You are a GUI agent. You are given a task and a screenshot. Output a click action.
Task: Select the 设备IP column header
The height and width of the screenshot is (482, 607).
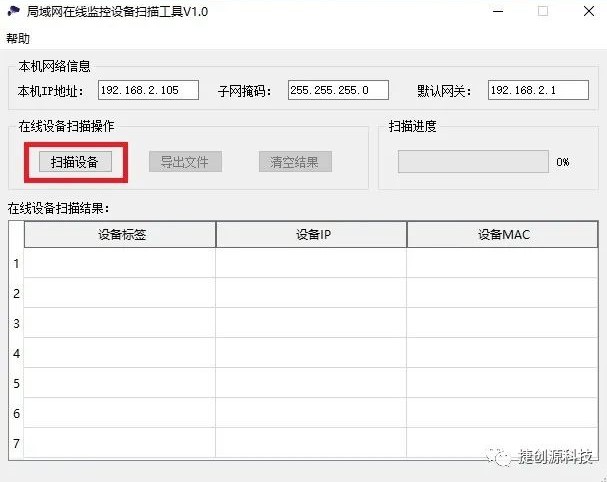click(311, 235)
